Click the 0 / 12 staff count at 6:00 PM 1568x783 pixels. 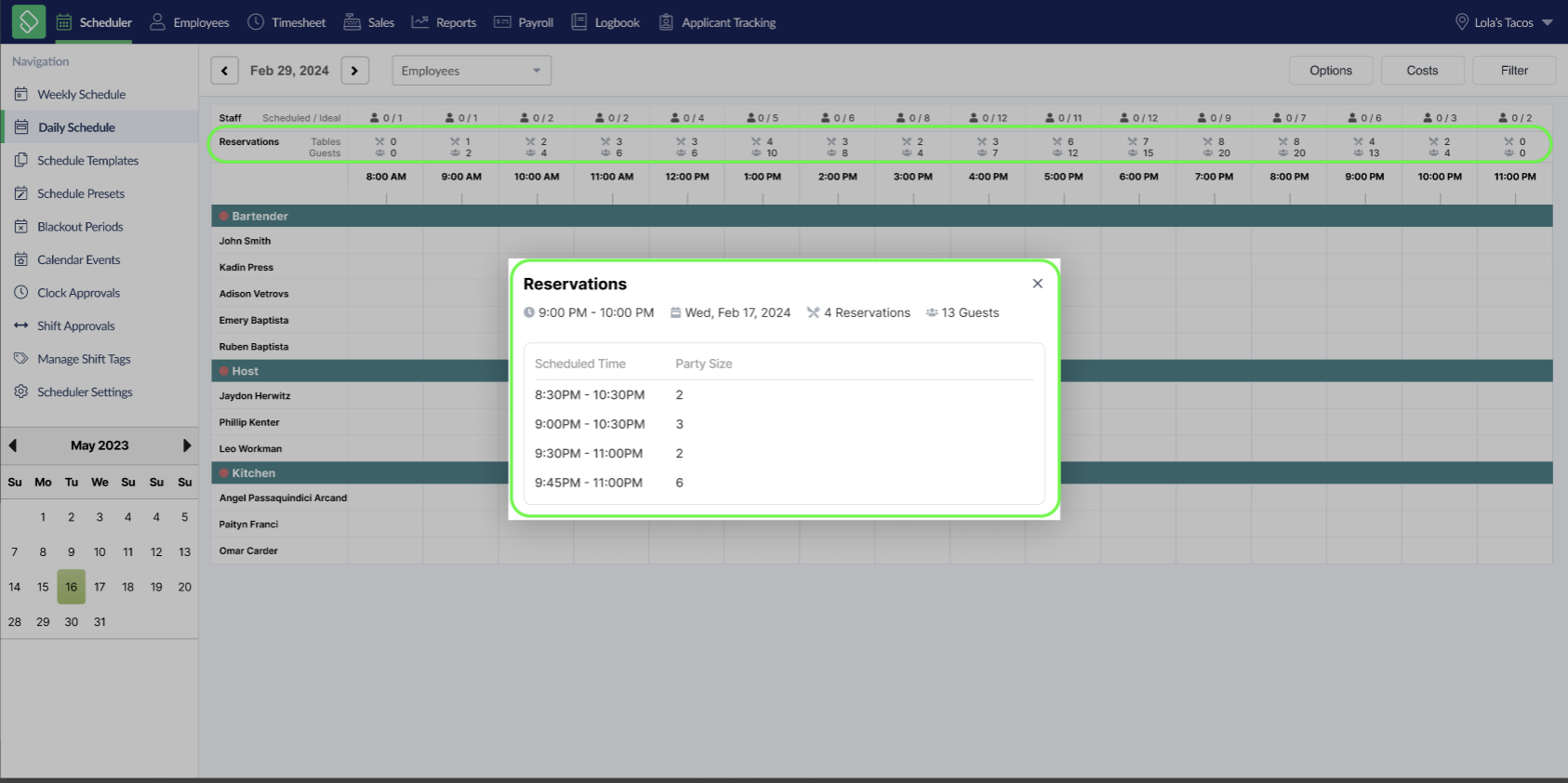(x=1138, y=118)
